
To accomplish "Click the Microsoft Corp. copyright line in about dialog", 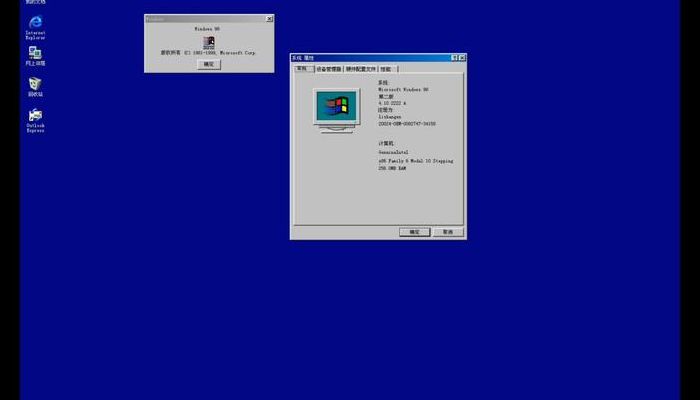I will tap(208, 53).
